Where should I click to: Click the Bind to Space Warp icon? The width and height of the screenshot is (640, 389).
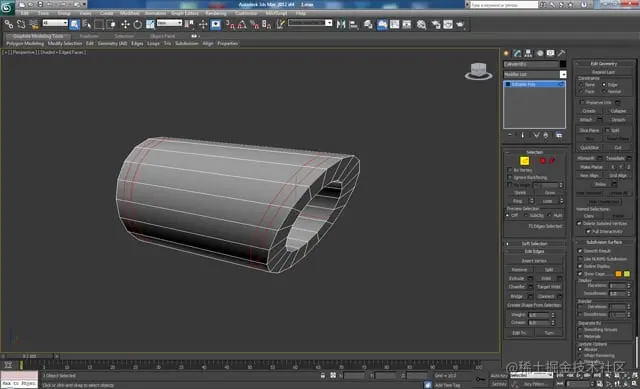pyautogui.click(x=34, y=24)
